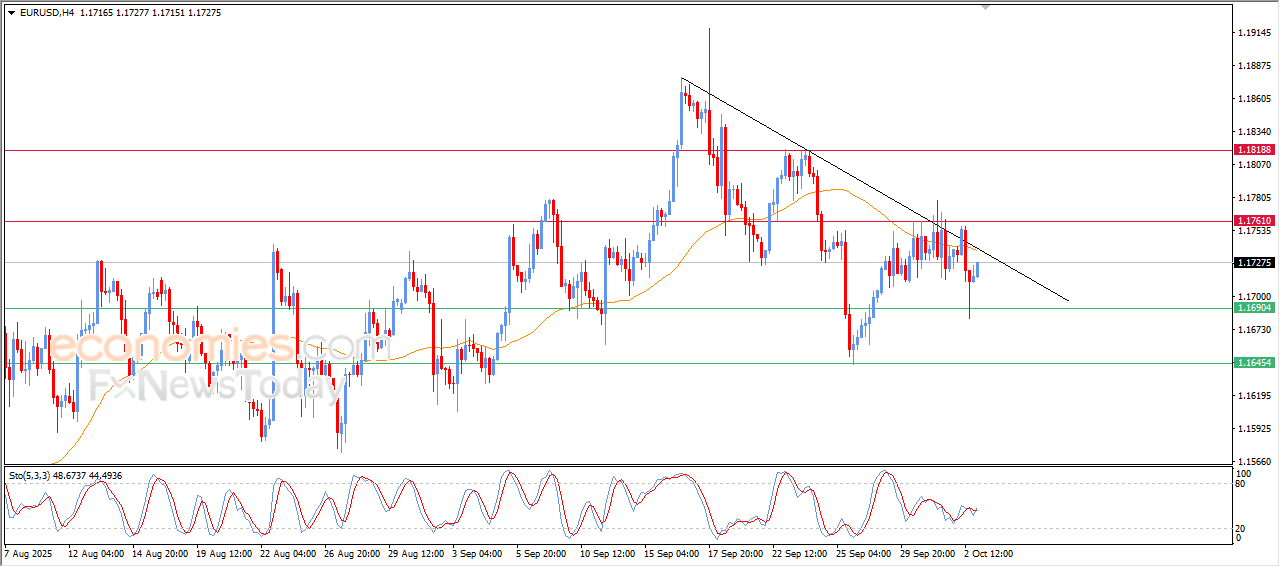Click the 29 Aug 12:00 time label
Image resolution: width=1280 pixels, height=567 pixels.
(414, 553)
